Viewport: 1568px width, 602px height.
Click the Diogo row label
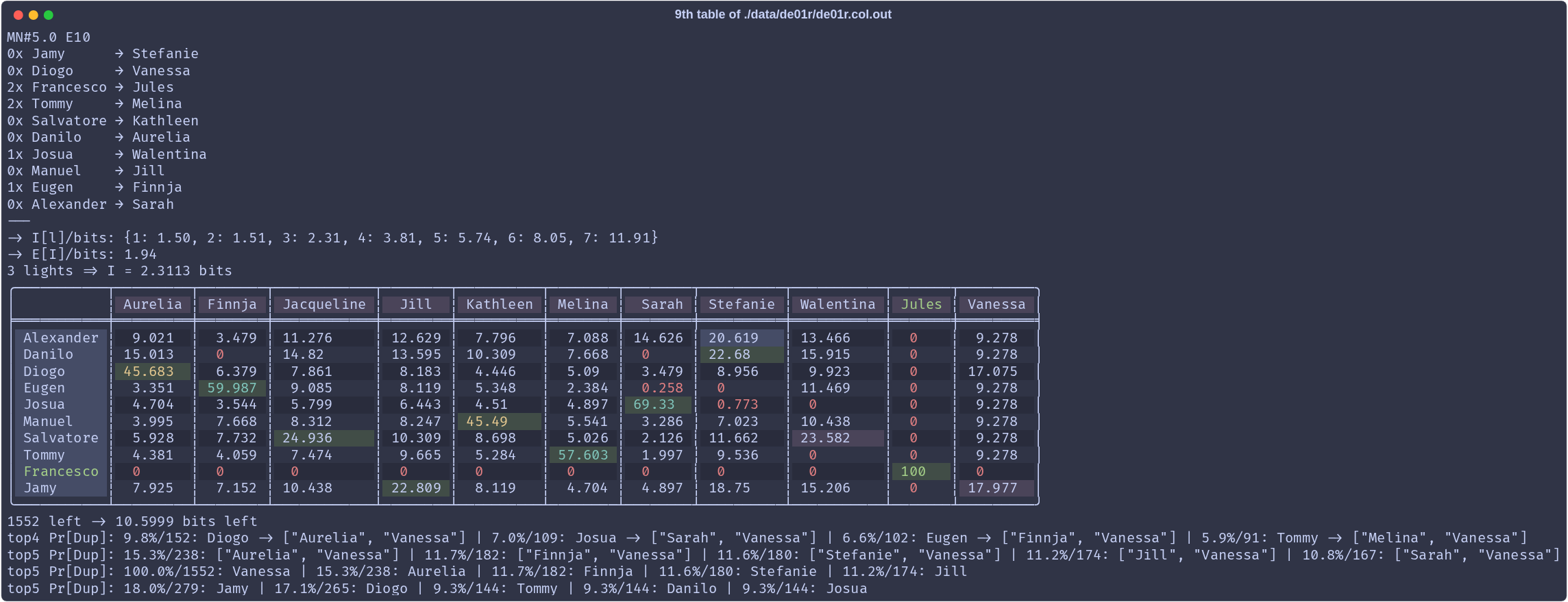[61, 371]
